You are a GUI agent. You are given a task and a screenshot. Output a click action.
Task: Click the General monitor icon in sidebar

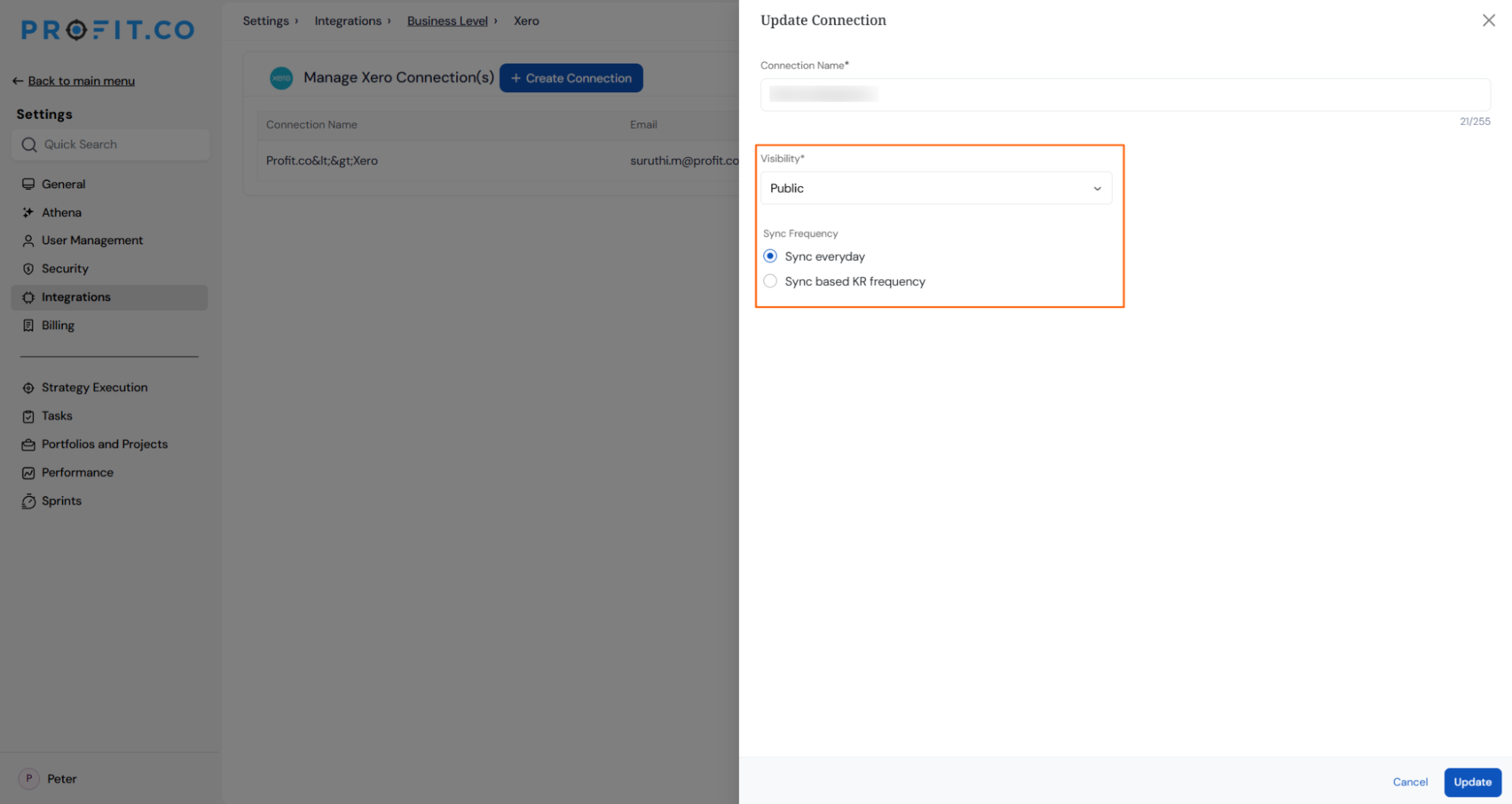[x=28, y=184]
